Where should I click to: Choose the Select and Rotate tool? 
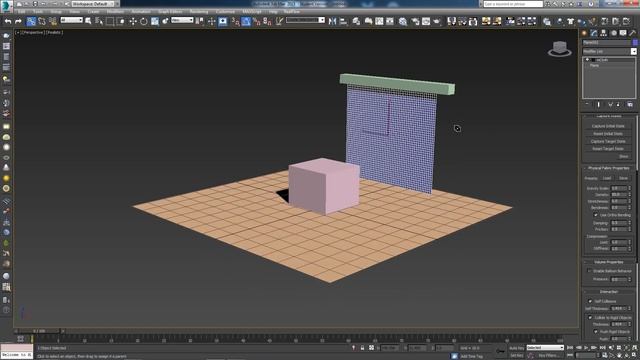[144, 21]
